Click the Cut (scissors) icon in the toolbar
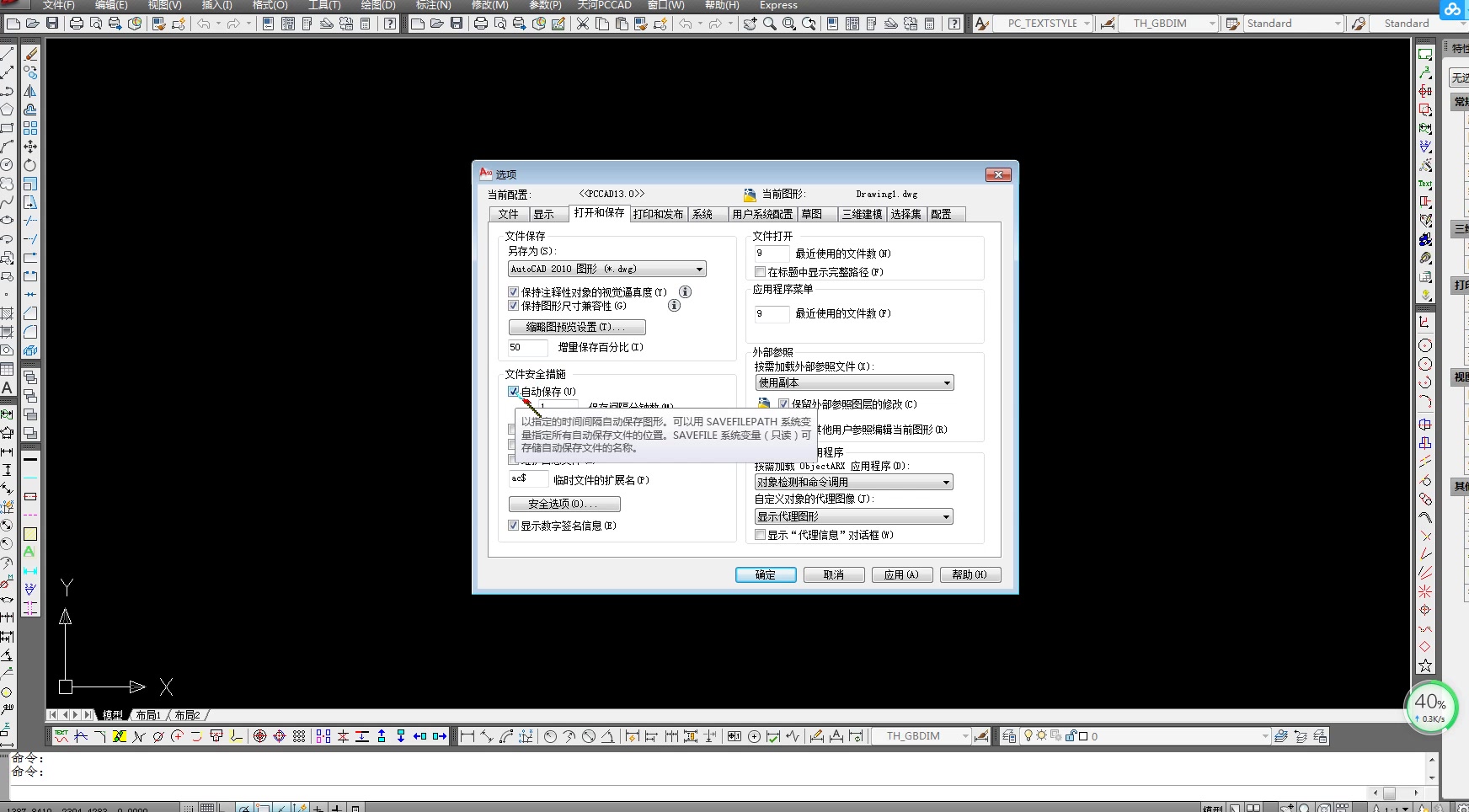 click(582, 23)
